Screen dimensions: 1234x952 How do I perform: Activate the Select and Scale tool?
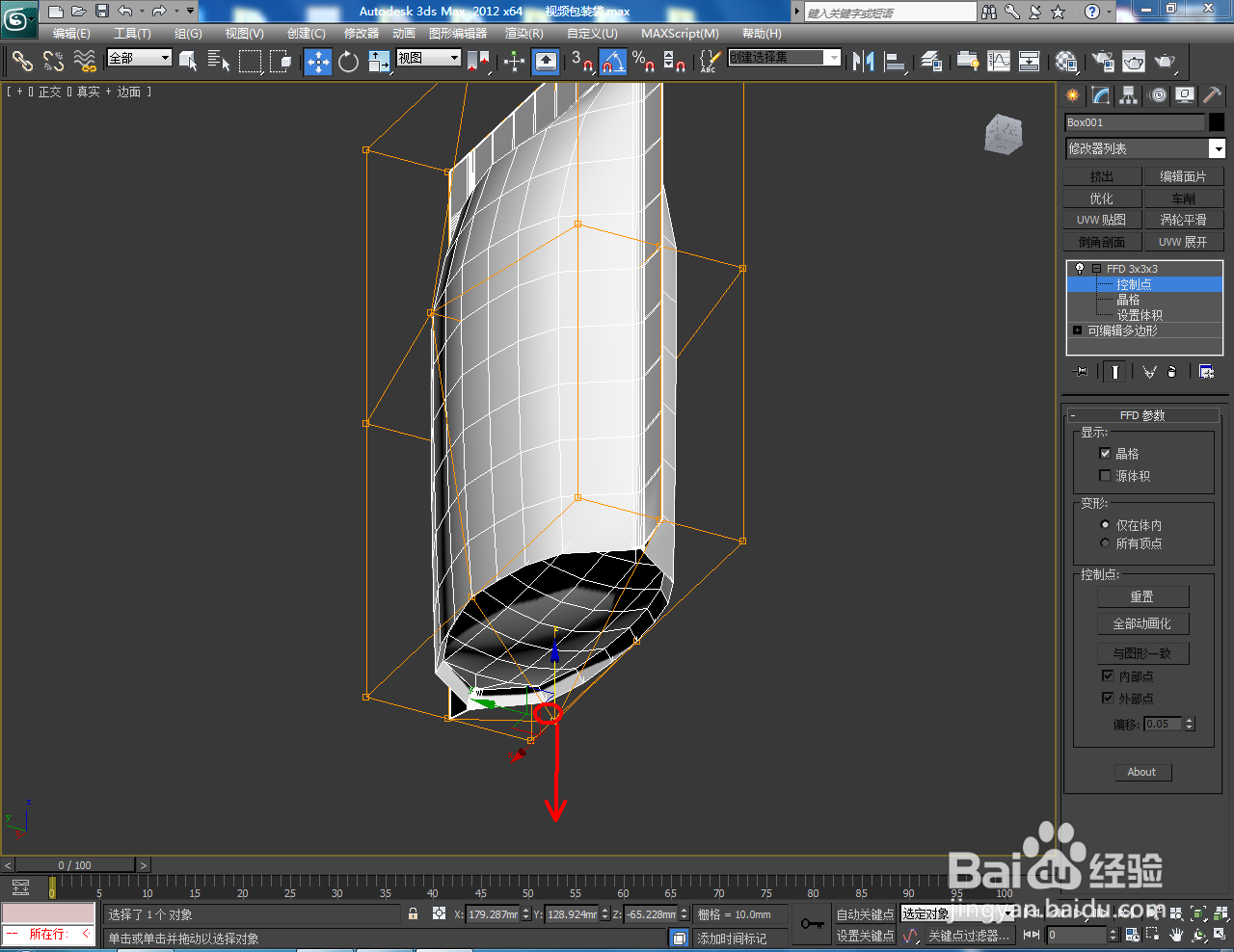[379, 62]
